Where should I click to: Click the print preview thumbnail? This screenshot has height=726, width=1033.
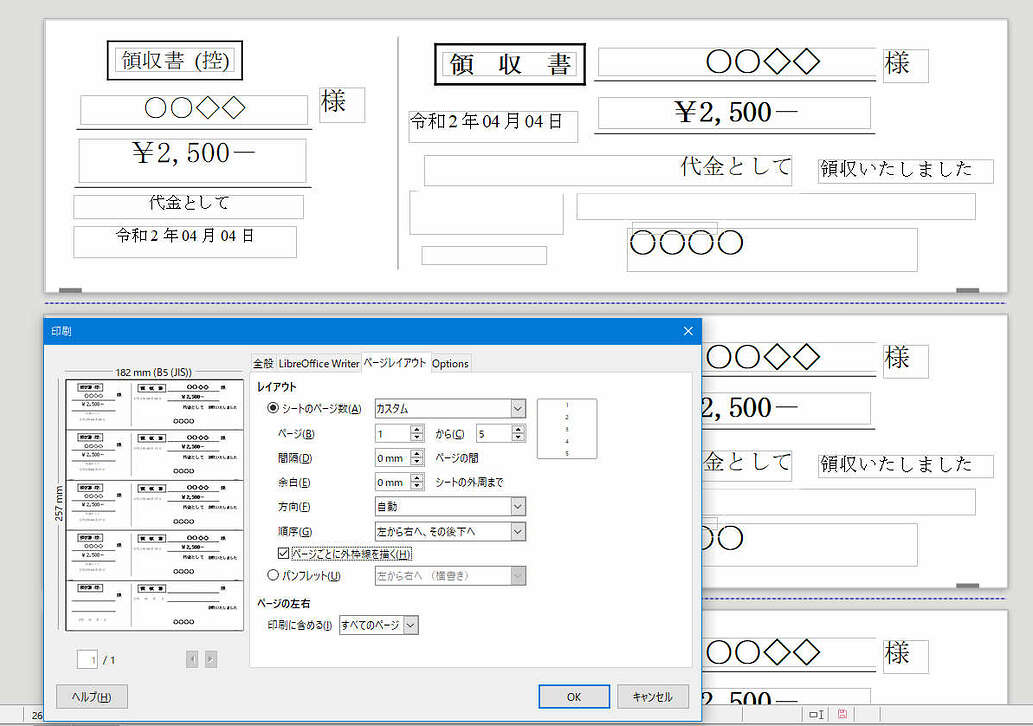pyautogui.click(x=154, y=504)
